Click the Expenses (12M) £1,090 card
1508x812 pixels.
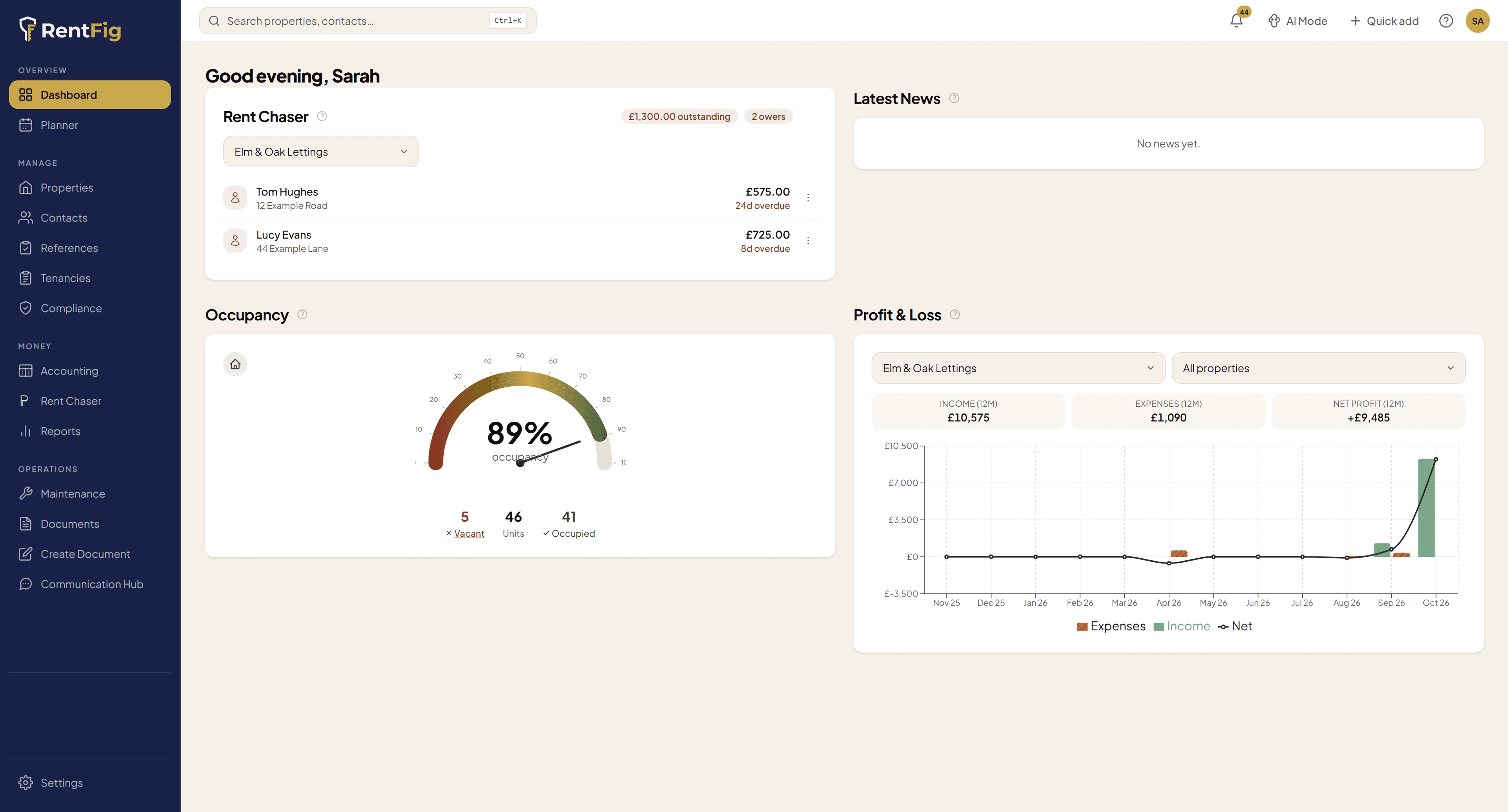click(x=1168, y=411)
